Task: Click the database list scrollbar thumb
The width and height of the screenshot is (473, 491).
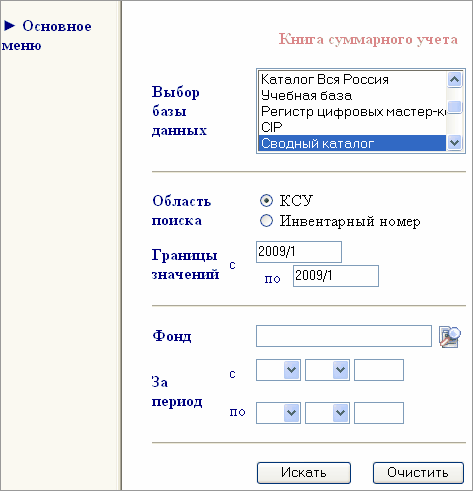Action: (x=454, y=107)
